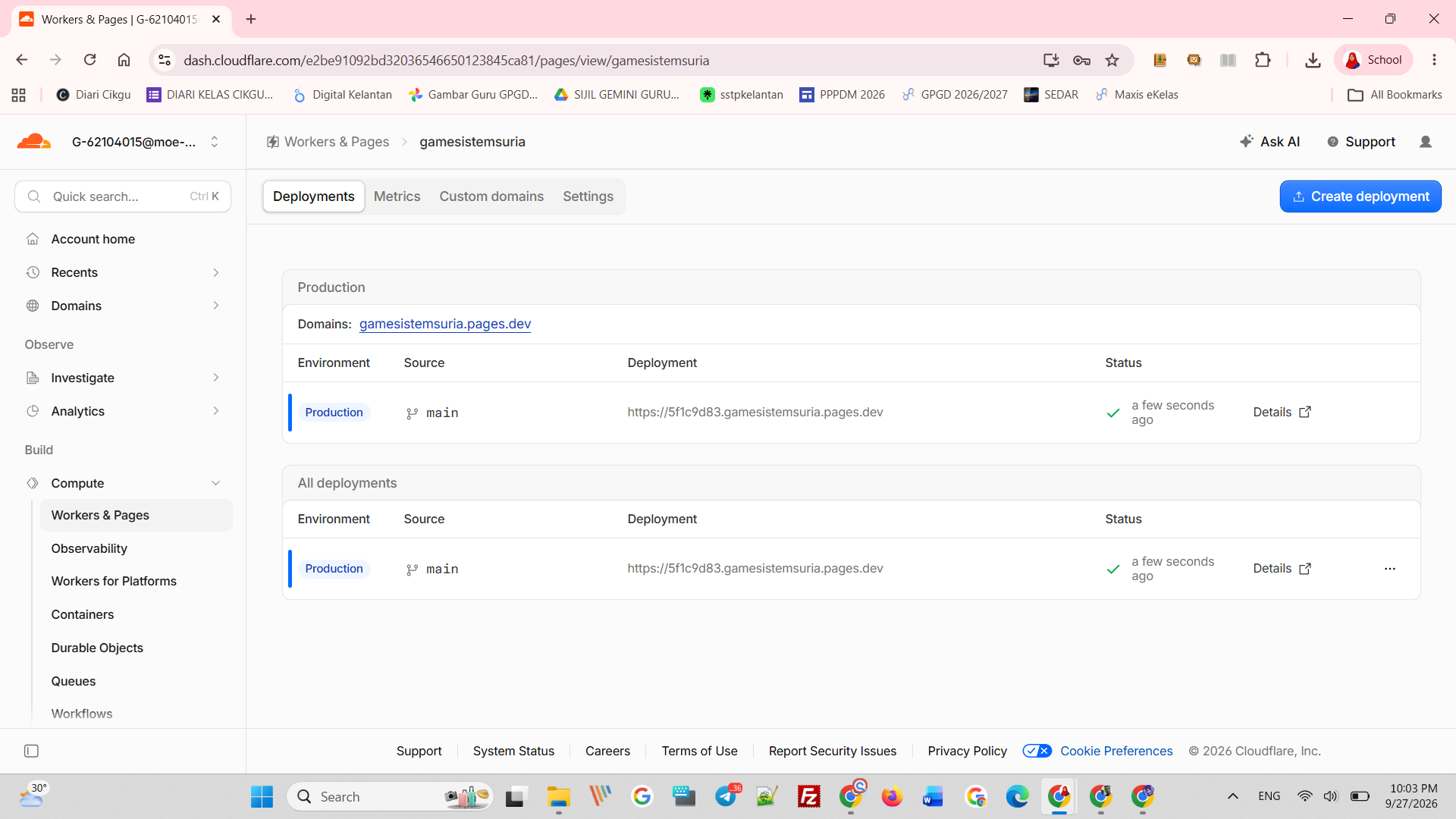Toggle the Cookie Preferences privacy switch icon
This screenshot has width=1456, height=819.
pyautogui.click(x=1037, y=751)
